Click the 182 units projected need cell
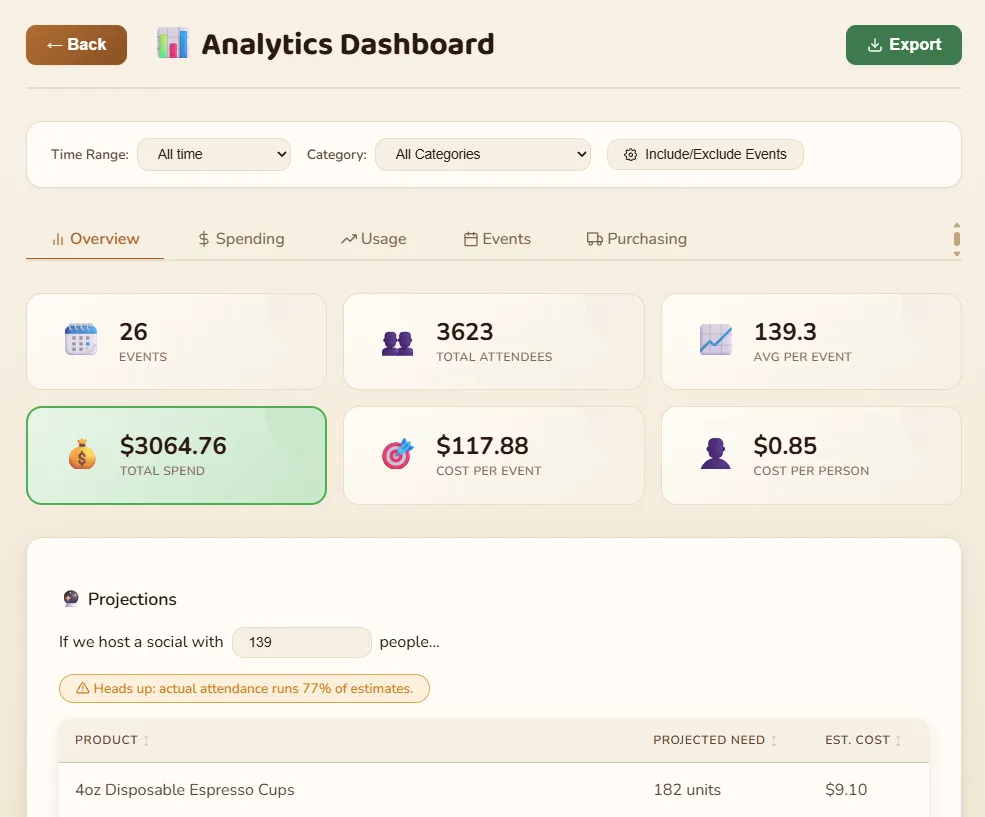Screen dimensions: 985x817 pyautogui.click(x=687, y=790)
